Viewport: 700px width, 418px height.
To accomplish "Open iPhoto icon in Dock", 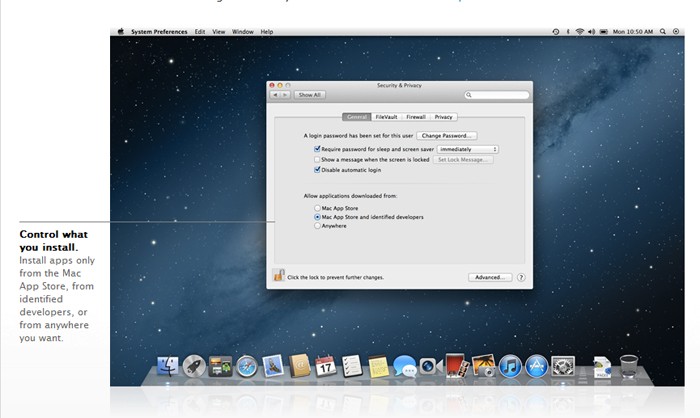I will [483, 366].
